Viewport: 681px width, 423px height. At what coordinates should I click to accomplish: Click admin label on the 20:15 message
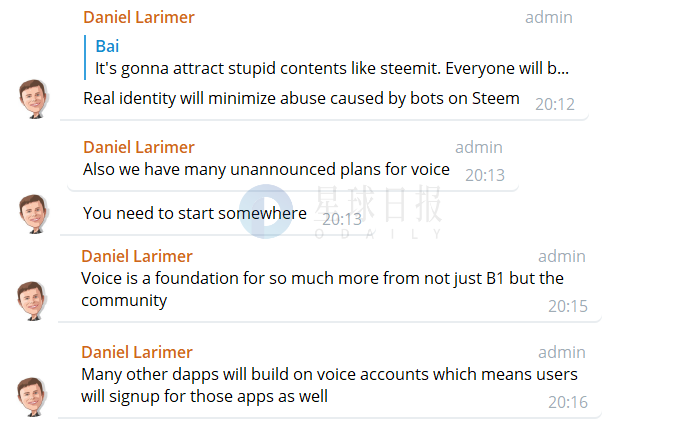[562, 256]
